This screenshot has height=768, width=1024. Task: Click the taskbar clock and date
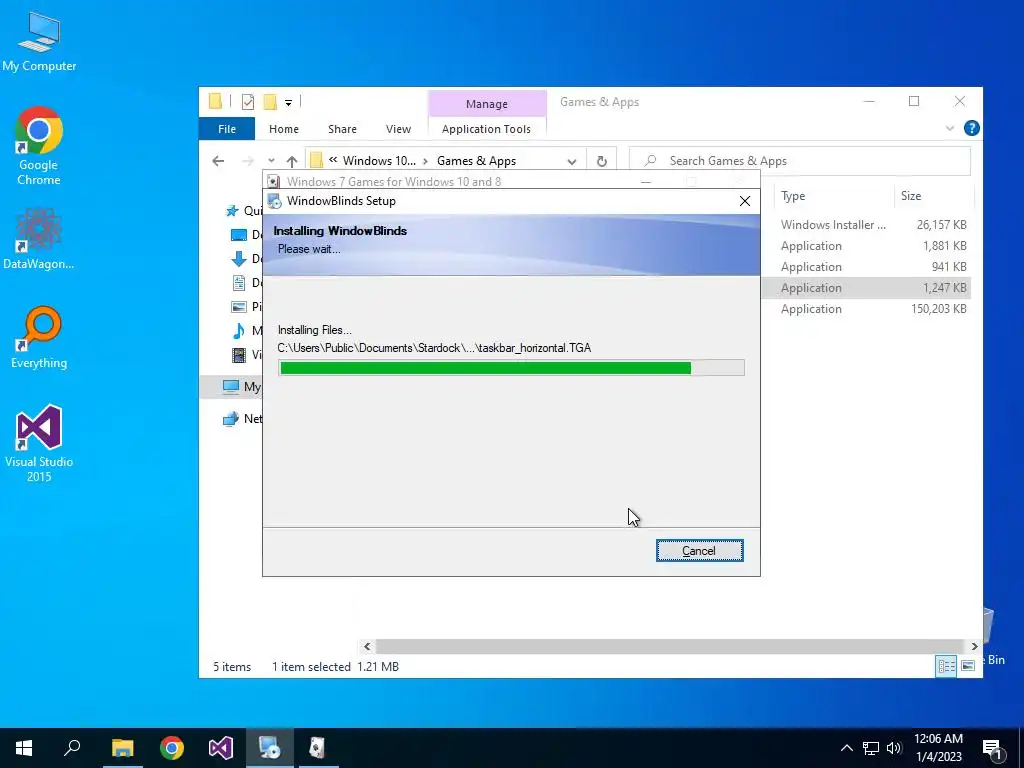pyautogui.click(x=938, y=748)
